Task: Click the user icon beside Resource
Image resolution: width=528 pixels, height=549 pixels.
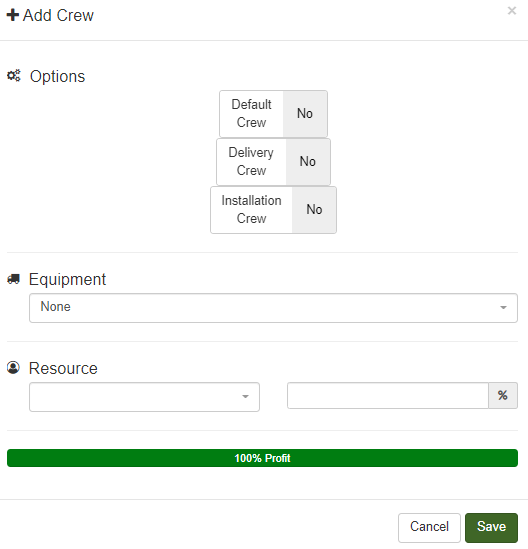Action: click(x=13, y=368)
